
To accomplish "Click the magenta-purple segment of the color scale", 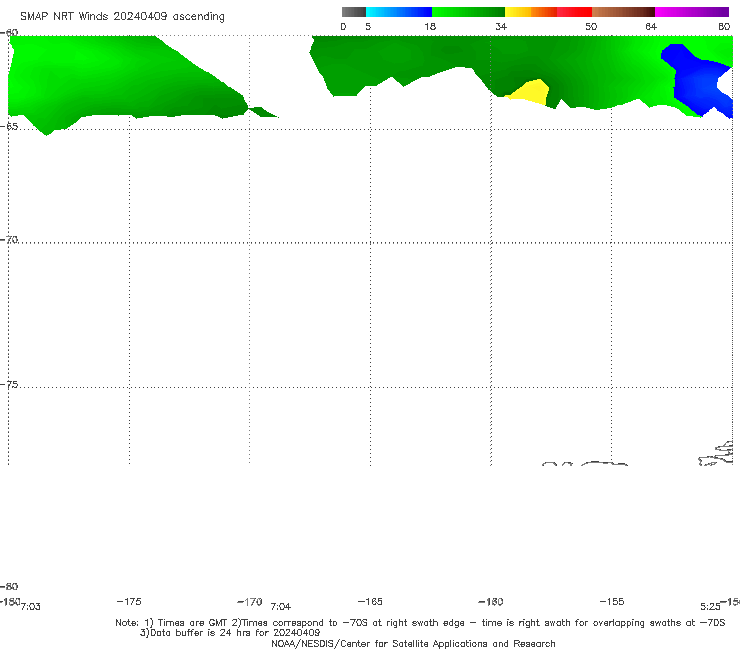I will click(x=692, y=12).
